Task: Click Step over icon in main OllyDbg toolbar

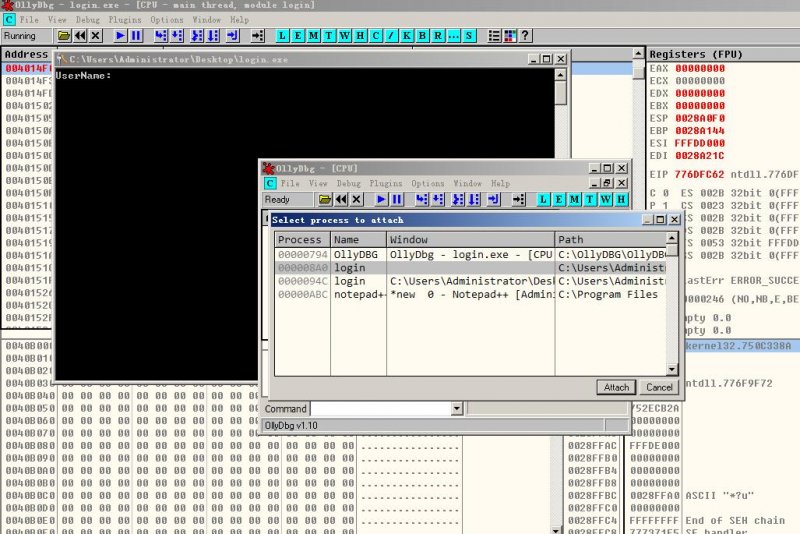Action: [x=177, y=36]
